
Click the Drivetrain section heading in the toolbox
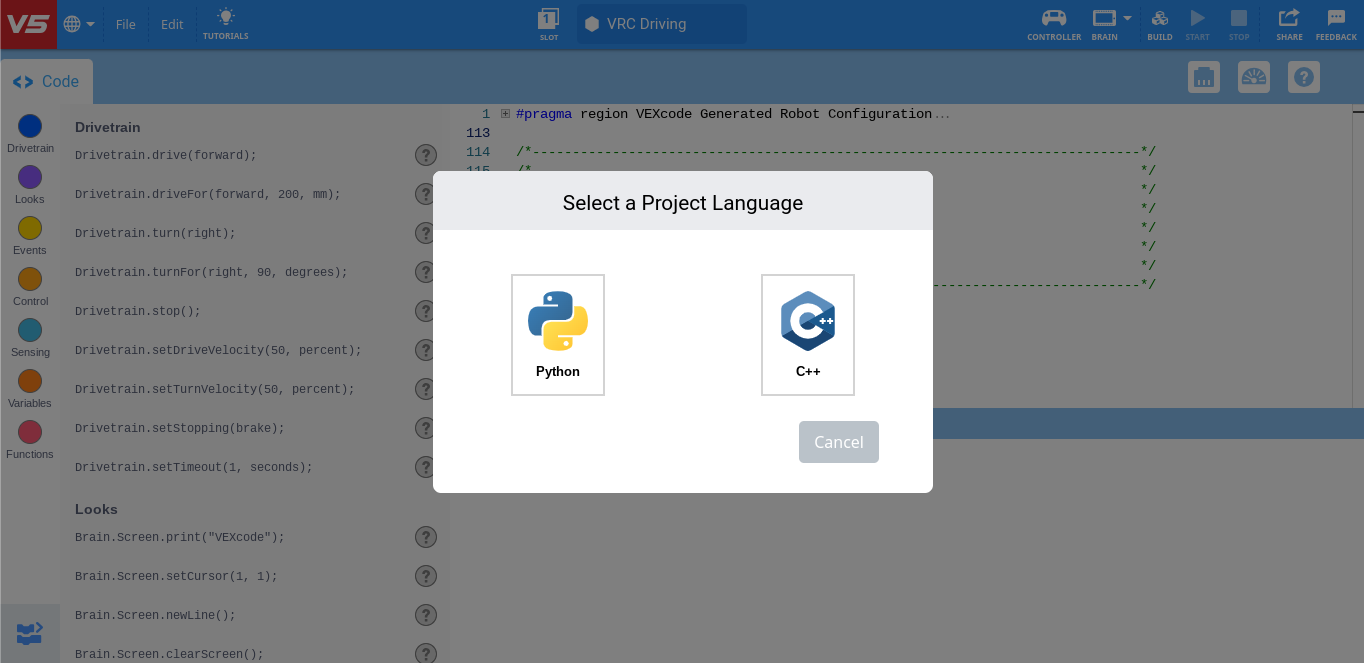(108, 127)
